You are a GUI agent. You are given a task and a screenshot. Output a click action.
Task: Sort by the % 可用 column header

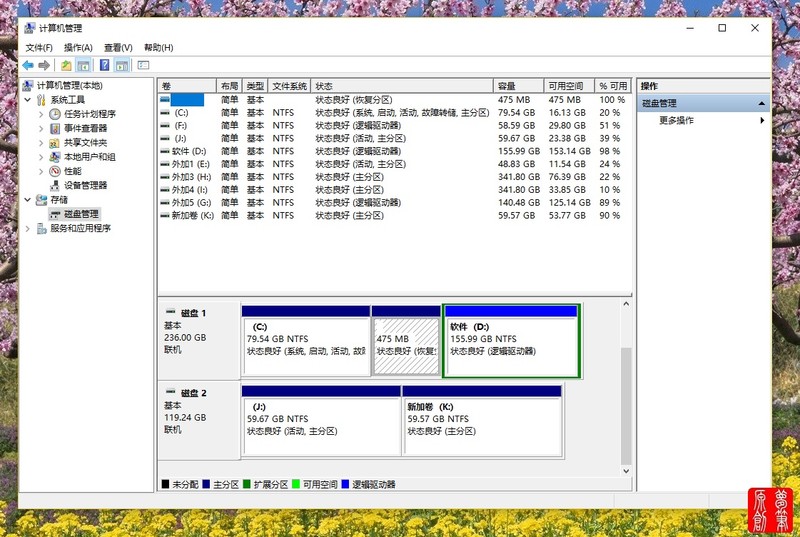point(613,86)
